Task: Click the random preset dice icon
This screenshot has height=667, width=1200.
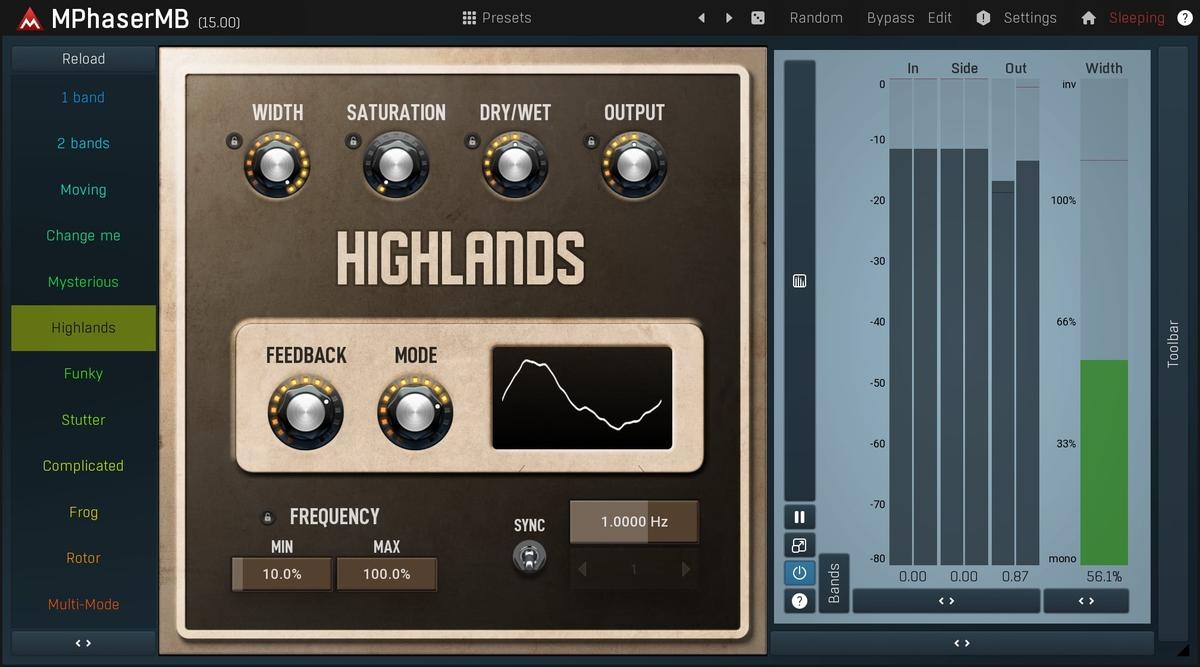Action: point(758,18)
